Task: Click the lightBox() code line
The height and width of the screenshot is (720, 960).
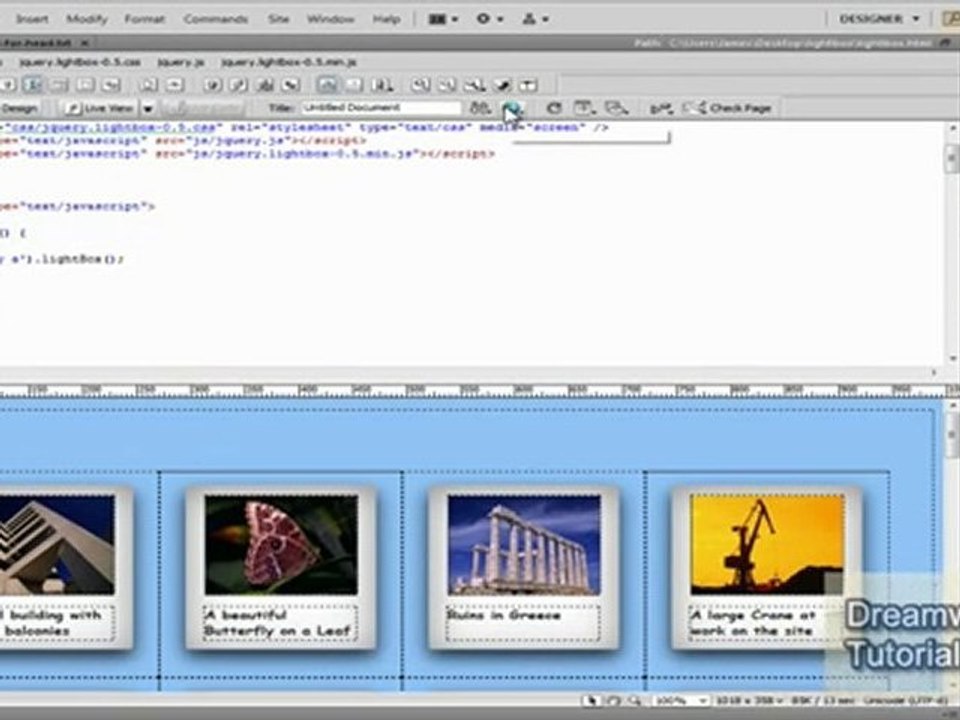Action: (61, 259)
